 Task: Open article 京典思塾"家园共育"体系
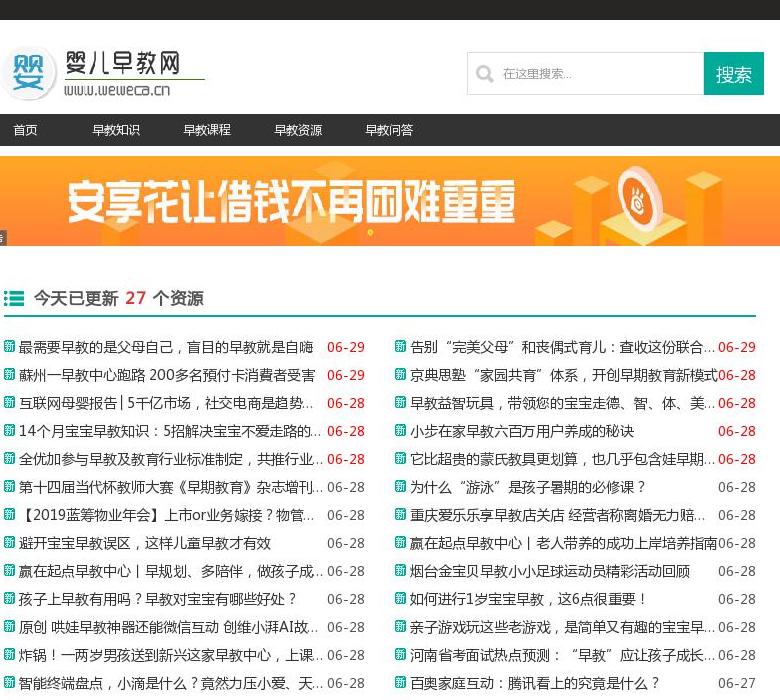point(564,375)
